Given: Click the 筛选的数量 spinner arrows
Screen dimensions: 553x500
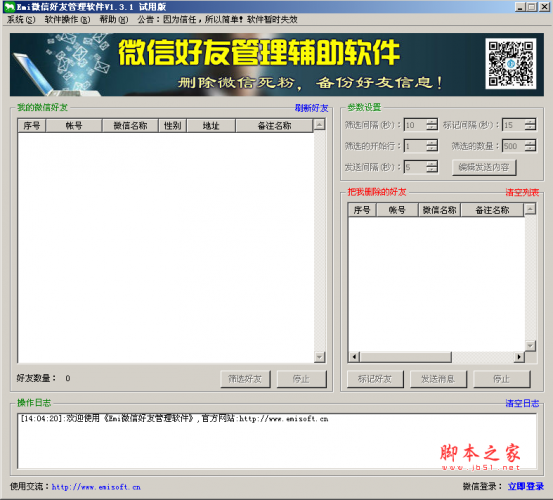Looking at the screenshot, I should coord(530,146).
